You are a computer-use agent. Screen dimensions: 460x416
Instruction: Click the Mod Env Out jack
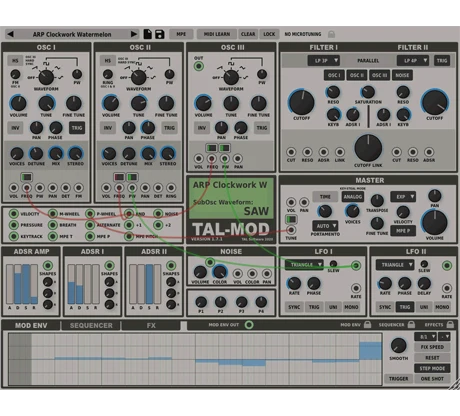tap(249, 325)
